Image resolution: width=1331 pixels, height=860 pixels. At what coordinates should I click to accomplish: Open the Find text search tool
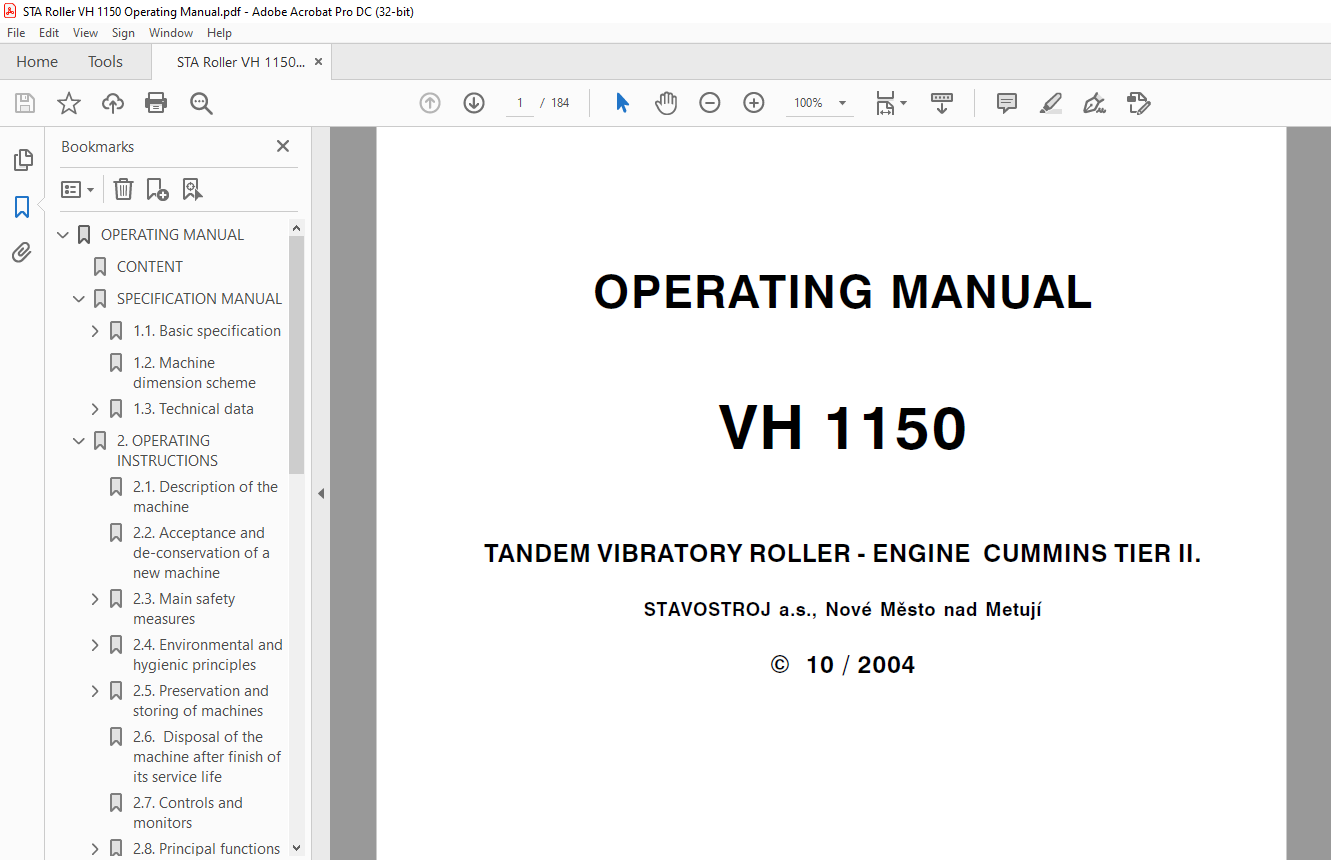point(201,103)
